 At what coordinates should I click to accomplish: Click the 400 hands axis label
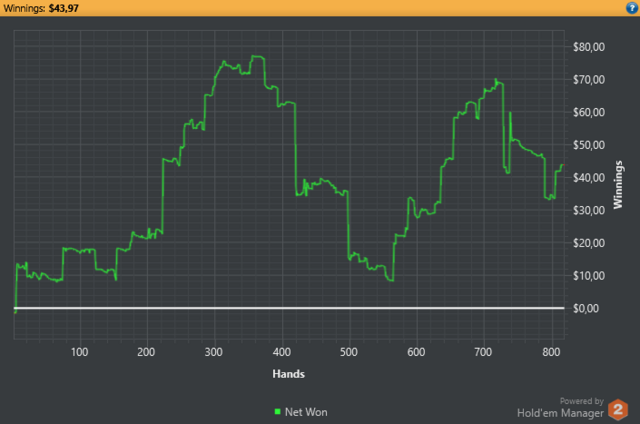click(x=282, y=352)
